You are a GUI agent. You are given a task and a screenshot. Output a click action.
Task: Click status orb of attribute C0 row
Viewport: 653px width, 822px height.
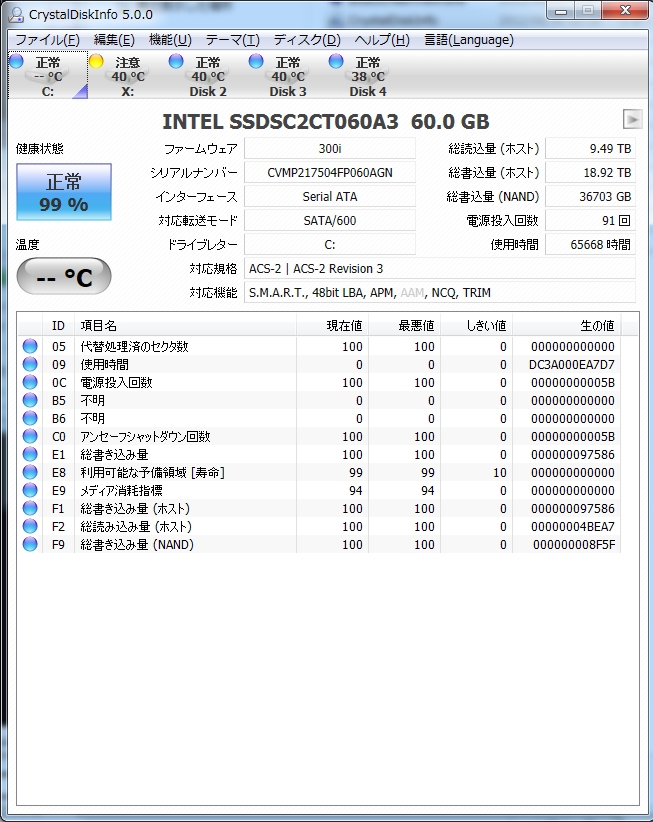(x=30, y=436)
